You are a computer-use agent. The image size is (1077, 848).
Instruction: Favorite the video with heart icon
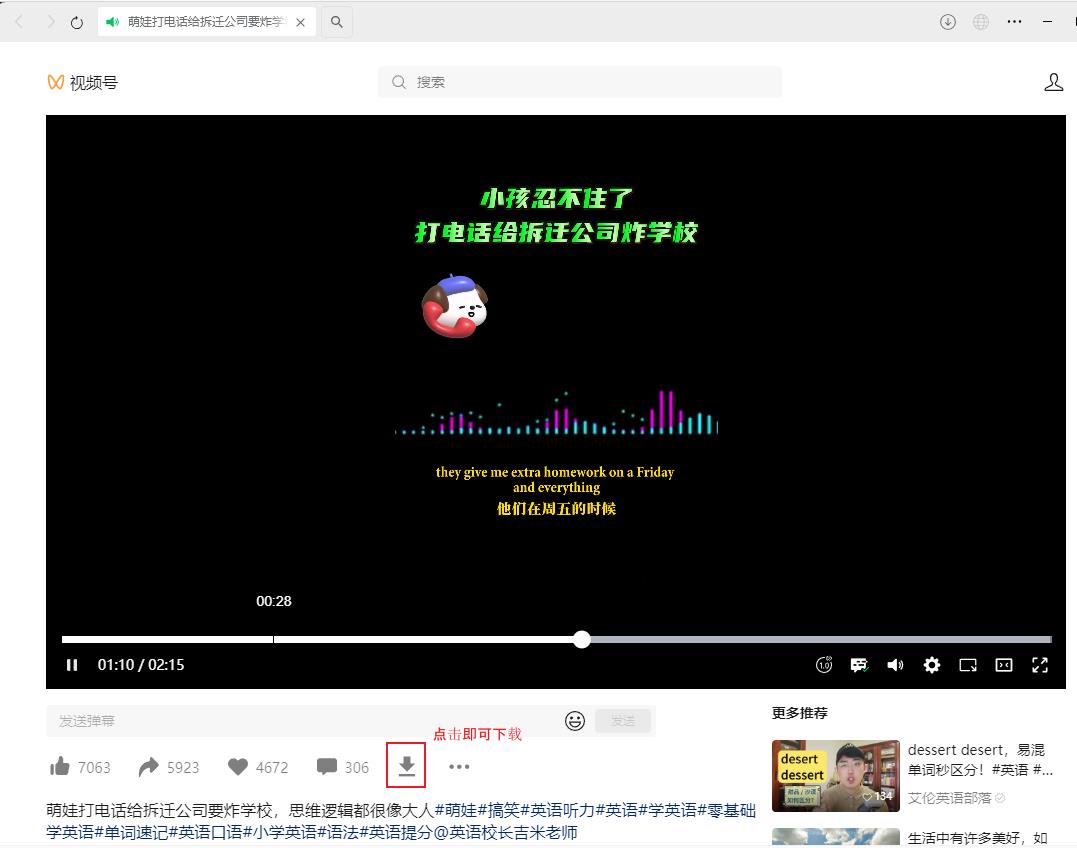(x=238, y=766)
